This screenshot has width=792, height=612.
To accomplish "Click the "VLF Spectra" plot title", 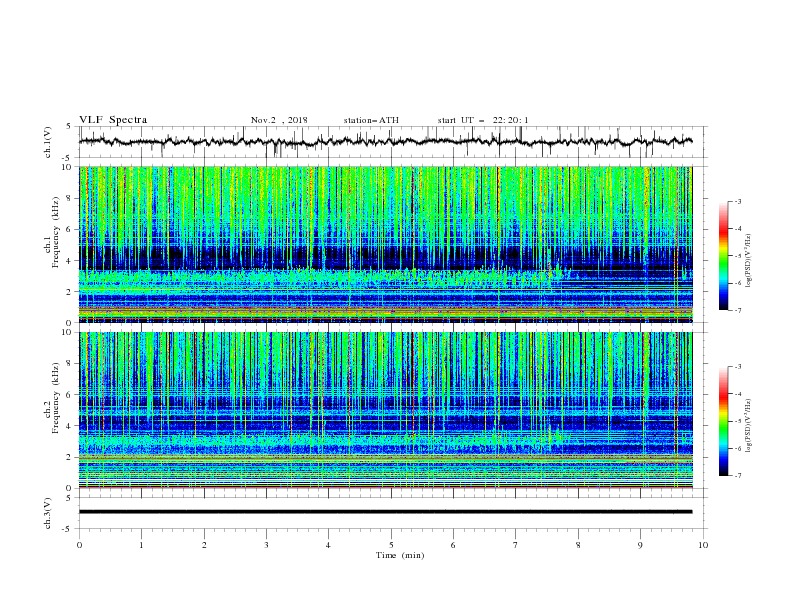I will (x=113, y=120).
